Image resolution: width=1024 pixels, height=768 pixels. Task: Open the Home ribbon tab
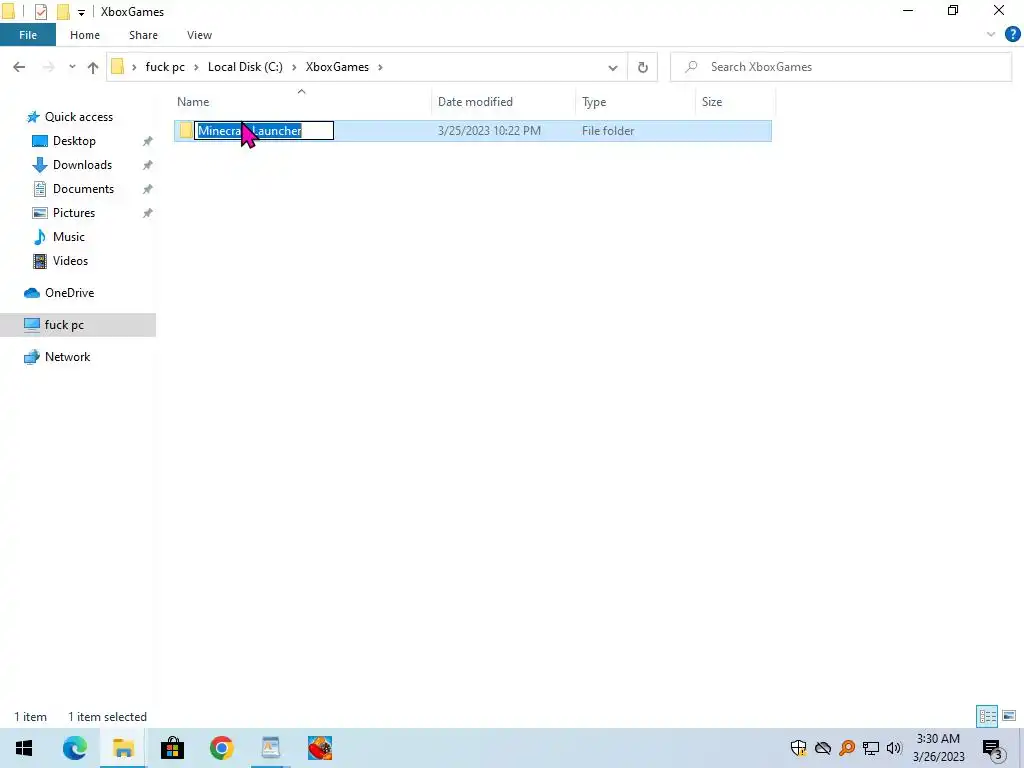pyautogui.click(x=85, y=35)
